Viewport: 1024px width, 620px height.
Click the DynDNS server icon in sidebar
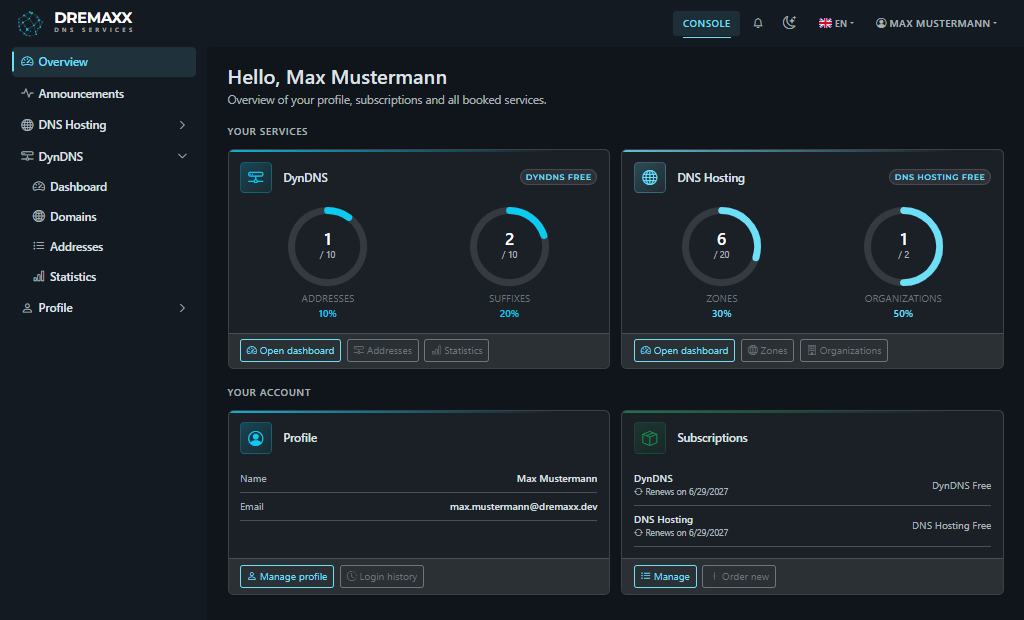[27, 156]
